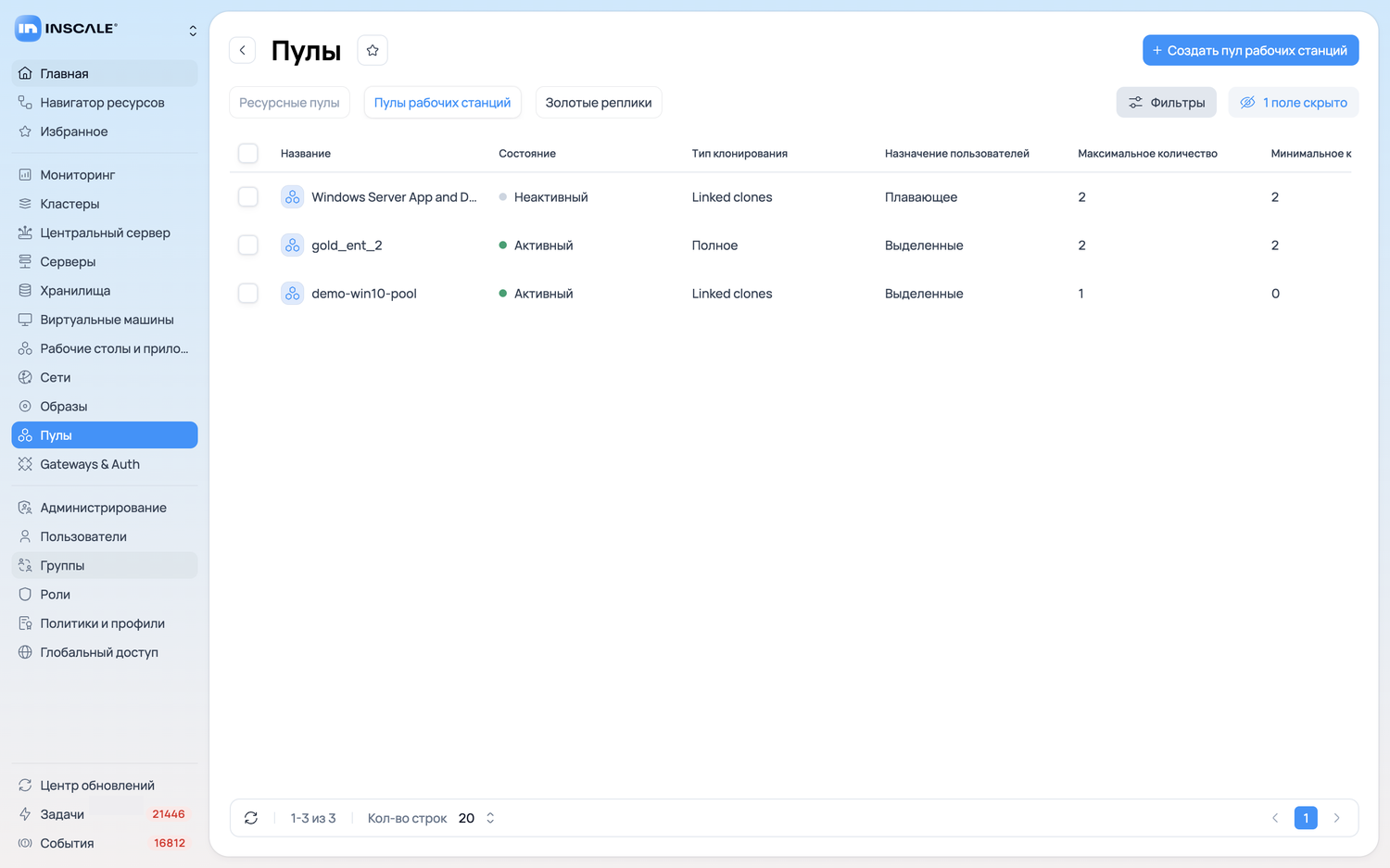Click the Хранилища database icon
This screenshot has width=1390, height=868.
tap(25, 290)
